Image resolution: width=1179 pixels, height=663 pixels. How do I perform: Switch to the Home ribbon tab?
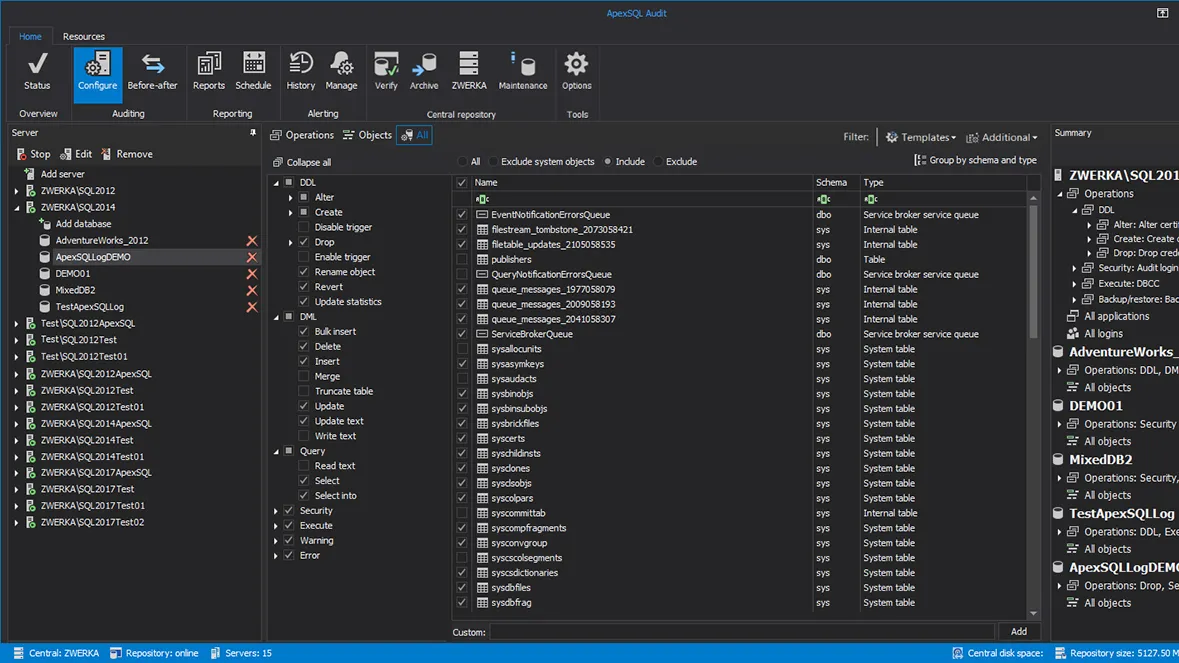click(x=30, y=36)
